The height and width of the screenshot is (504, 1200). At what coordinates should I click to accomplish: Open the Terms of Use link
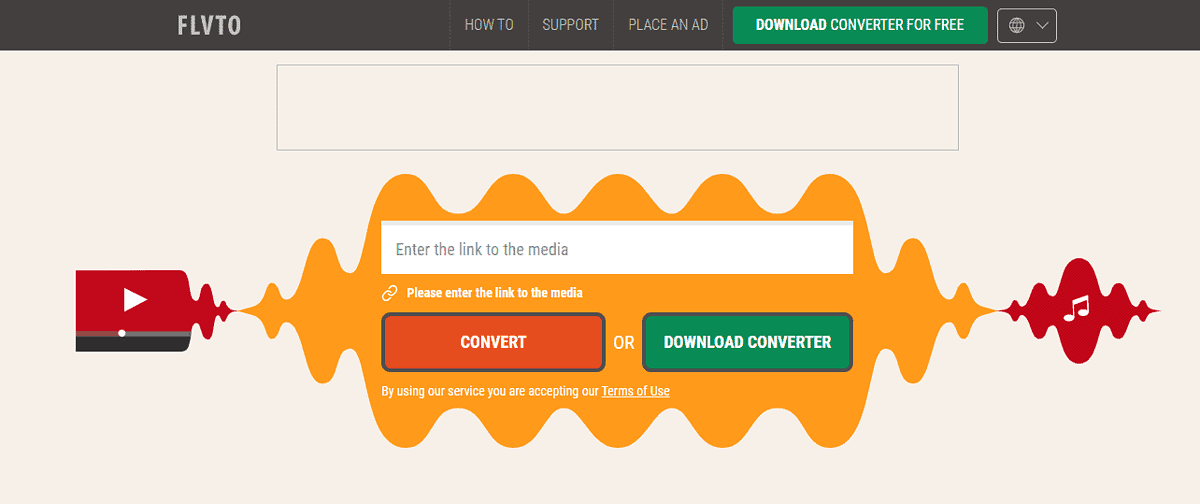pyautogui.click(x=635, y=391)
